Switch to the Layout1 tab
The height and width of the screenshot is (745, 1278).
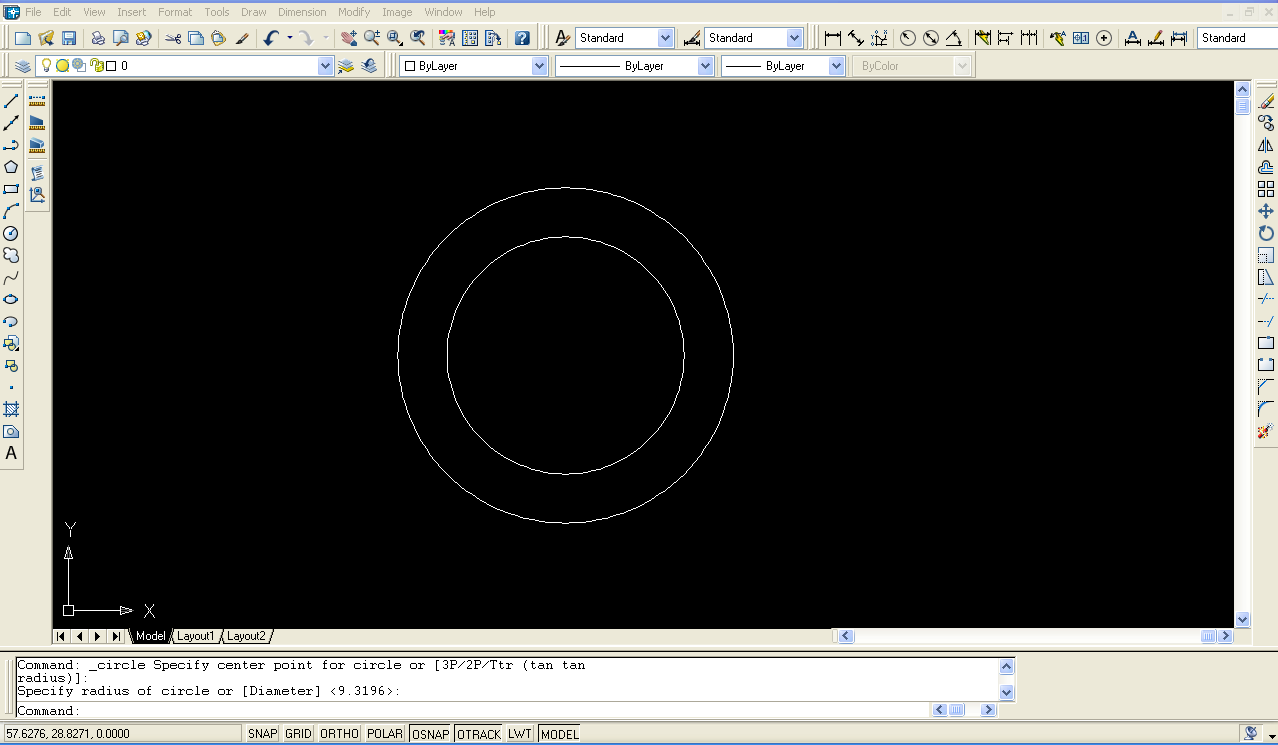196,635
